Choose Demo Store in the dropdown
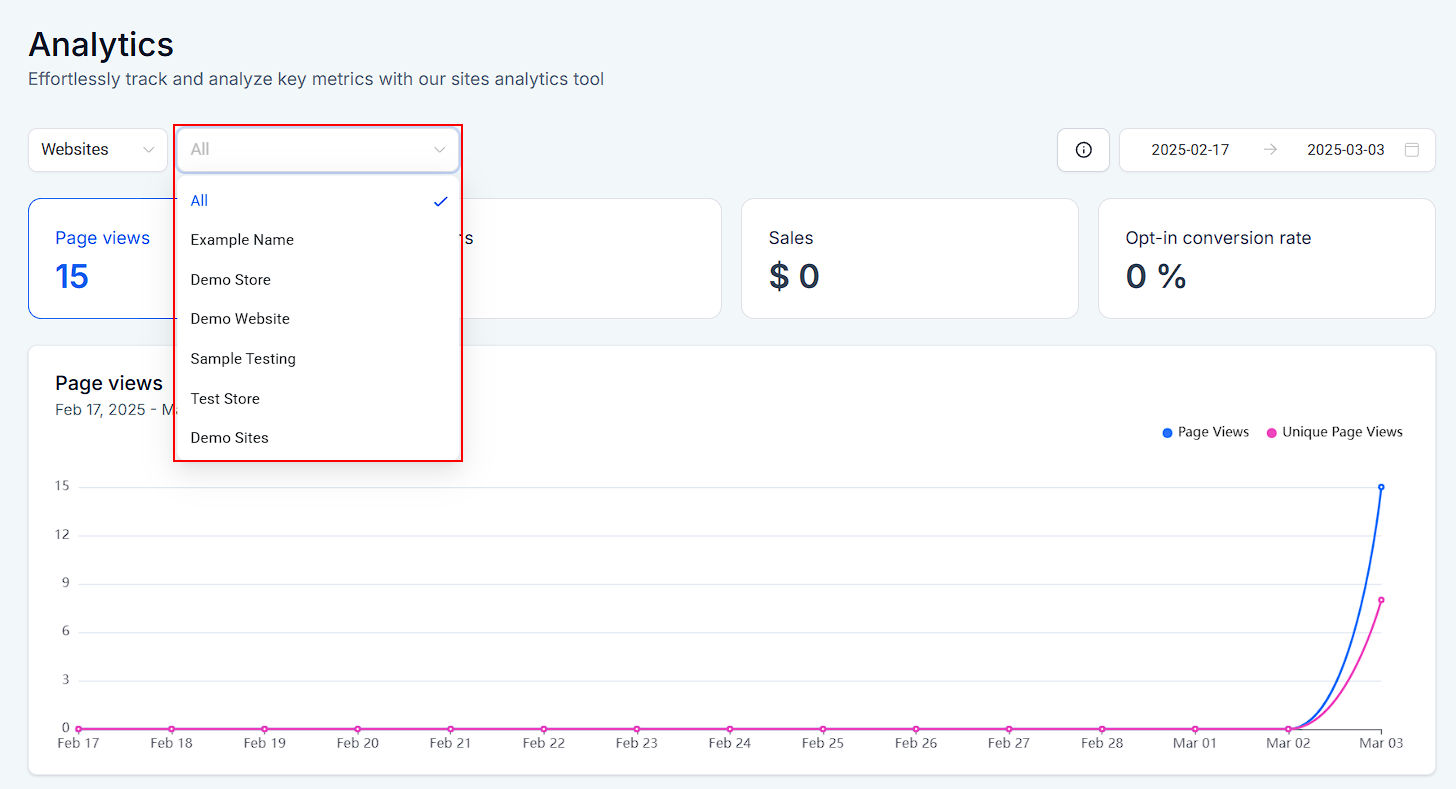The width and height of the screenshot is (1456, 789). (x=231, y=280)
